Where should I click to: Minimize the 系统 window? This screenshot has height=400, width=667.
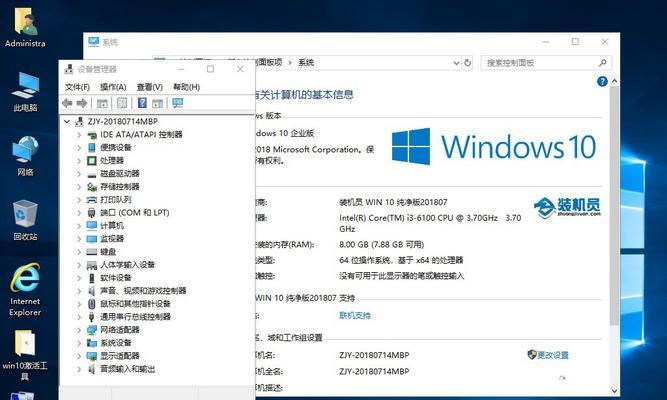tap(546, 42)
